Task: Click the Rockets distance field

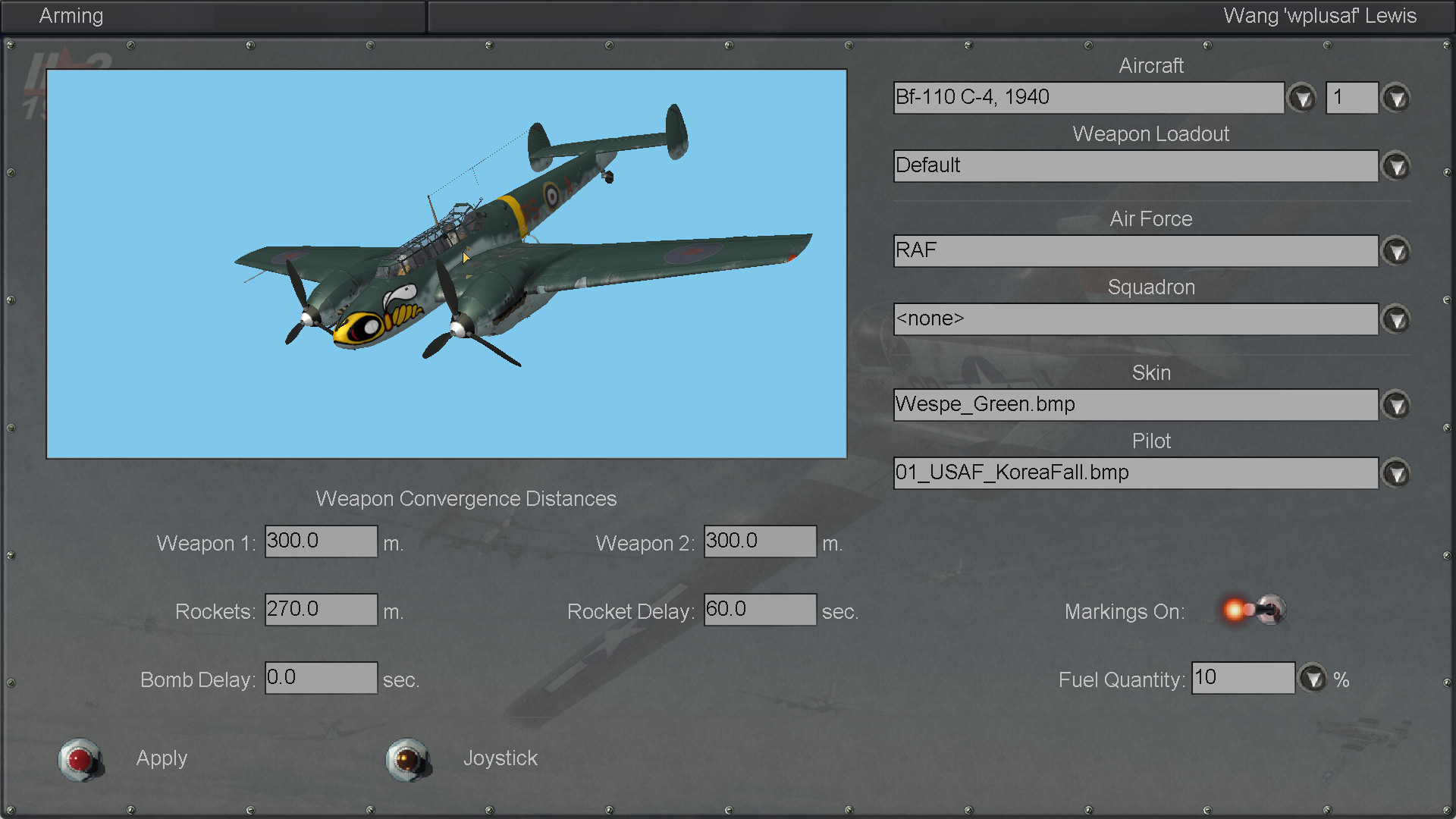Action: pyautogui.click(x=321, y=610)
